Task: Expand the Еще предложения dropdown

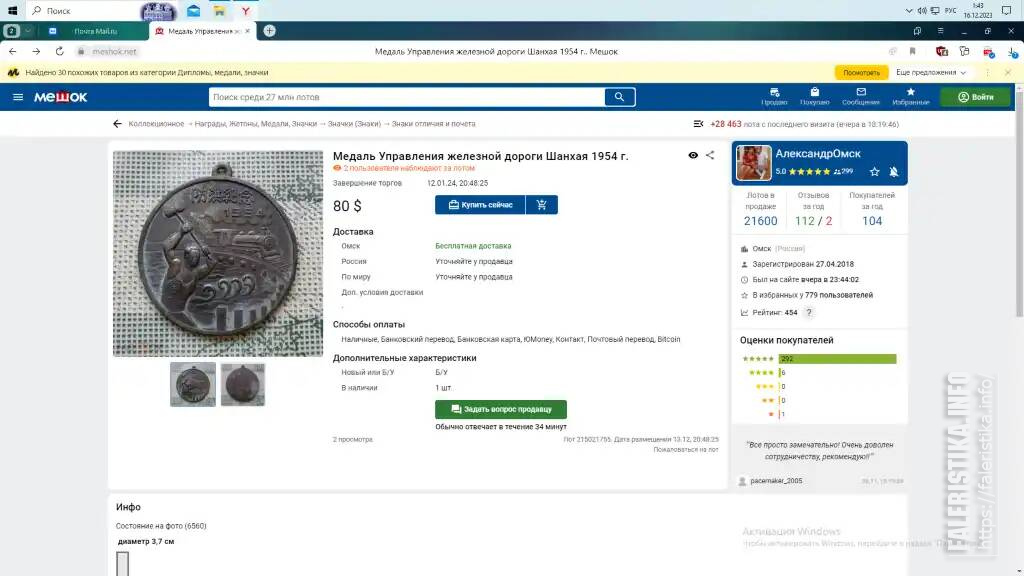Action: click(931, 72)
